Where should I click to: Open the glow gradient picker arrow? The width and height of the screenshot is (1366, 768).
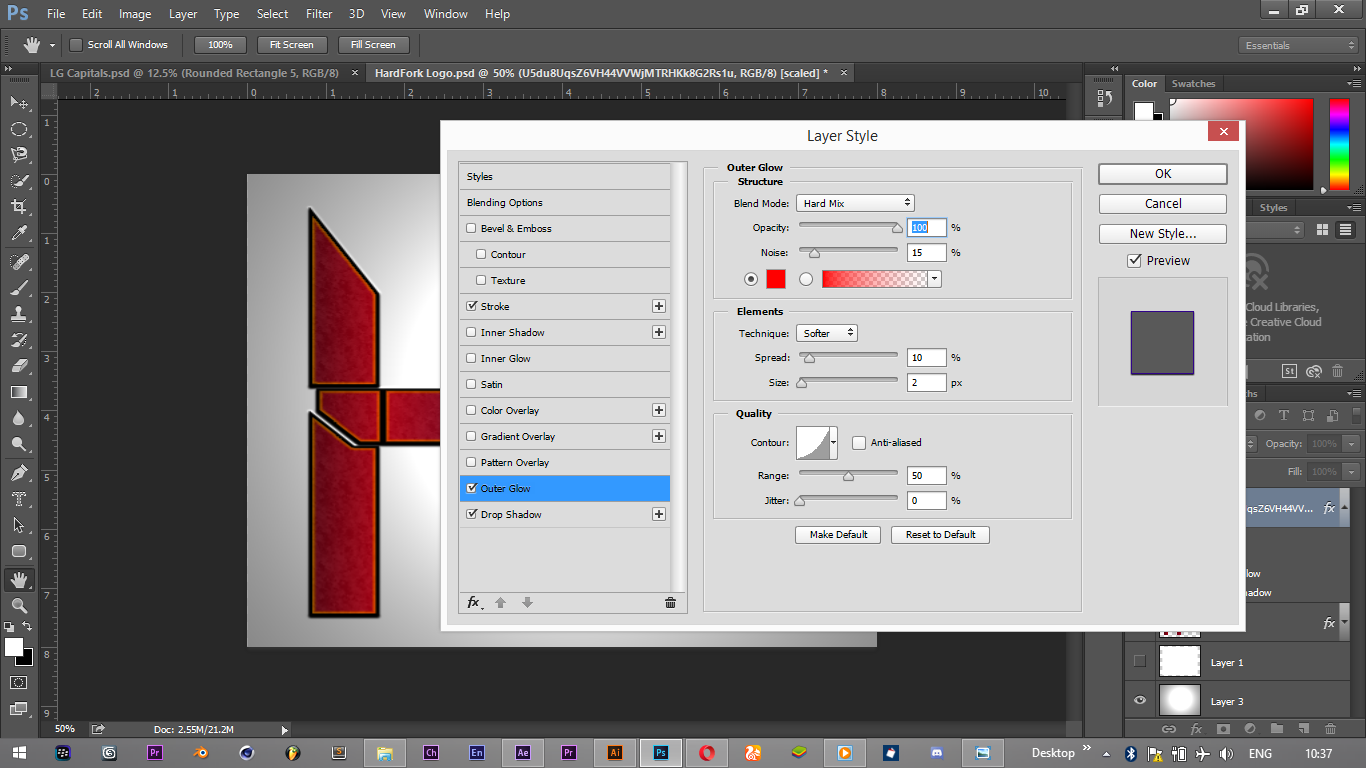point(935,279)
